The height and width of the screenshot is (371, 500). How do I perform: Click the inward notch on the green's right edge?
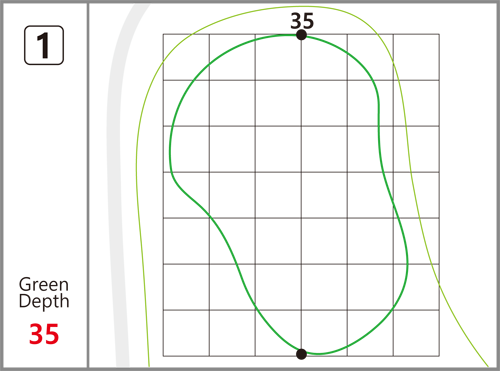pyautogui.click(x=379, y=113)
